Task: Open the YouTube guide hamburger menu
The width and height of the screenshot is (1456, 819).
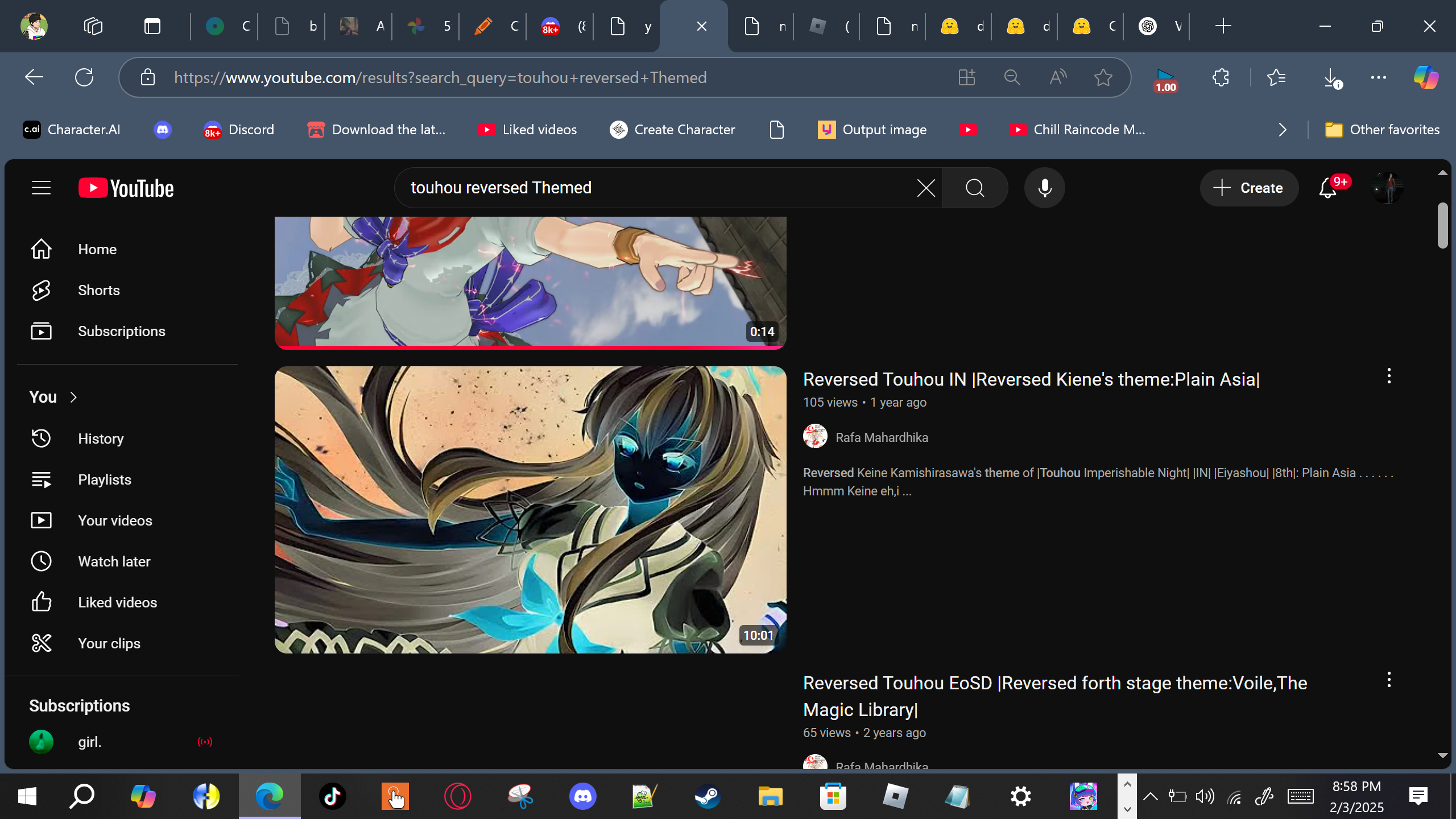Action: (x=41, y=188)
